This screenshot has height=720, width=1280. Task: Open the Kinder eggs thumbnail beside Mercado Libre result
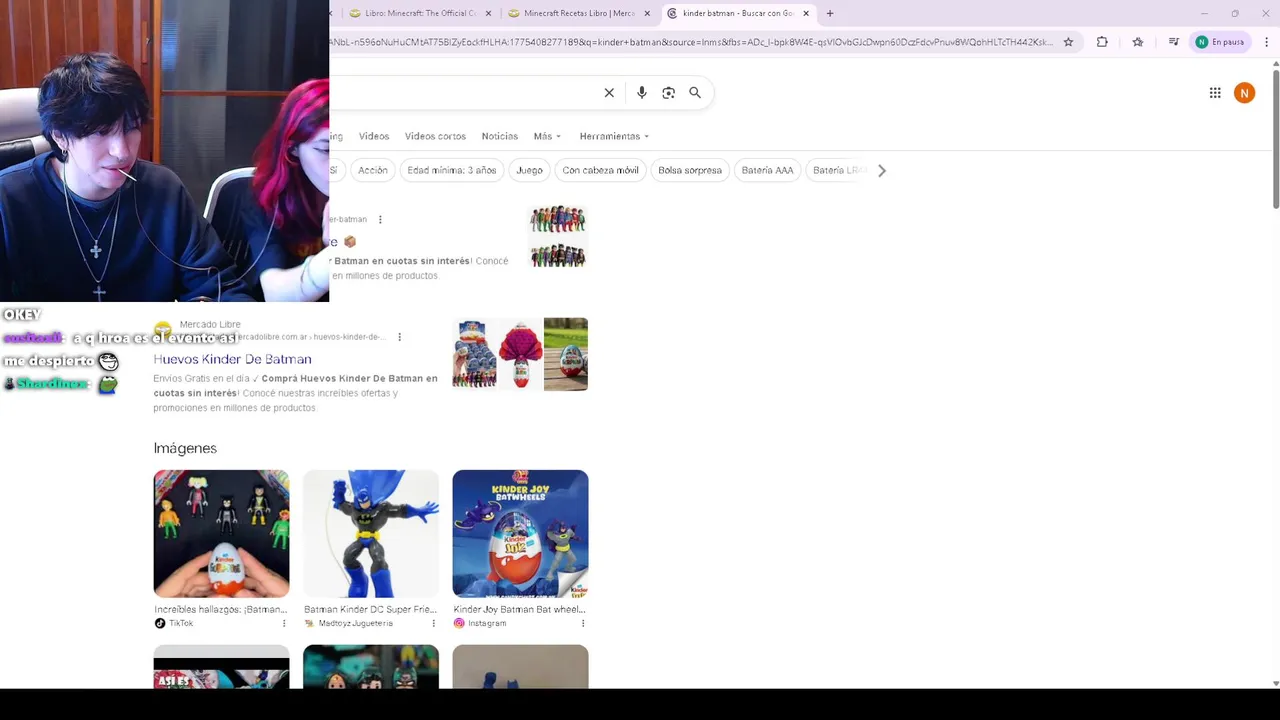pyautogui.click(x=520, y=354)
